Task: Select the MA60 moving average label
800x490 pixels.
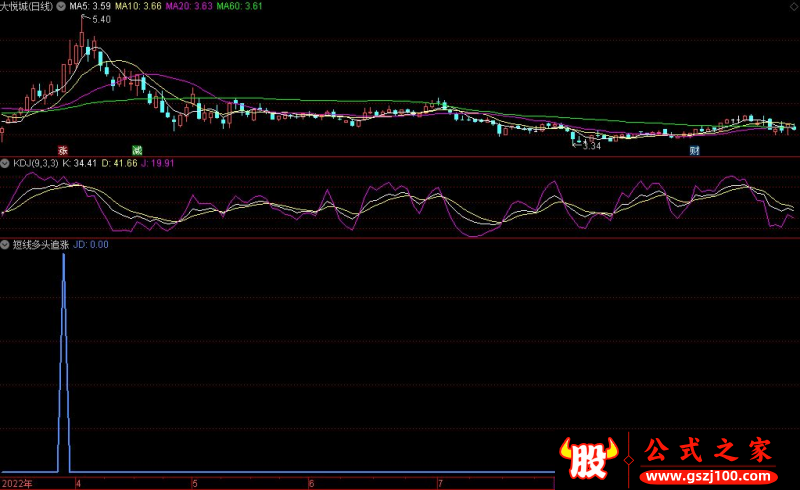Action: click(x=241, y=6)
